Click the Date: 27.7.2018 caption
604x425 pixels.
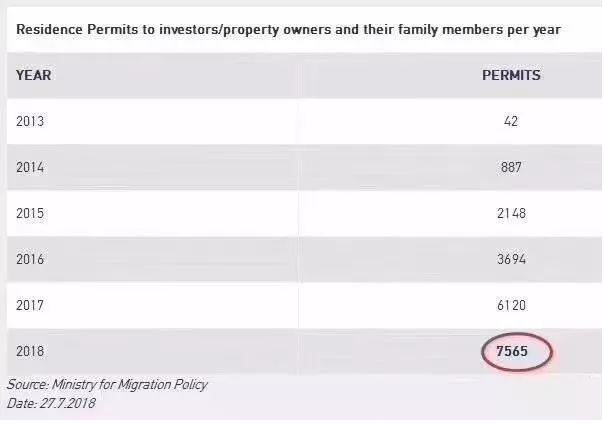51,403
